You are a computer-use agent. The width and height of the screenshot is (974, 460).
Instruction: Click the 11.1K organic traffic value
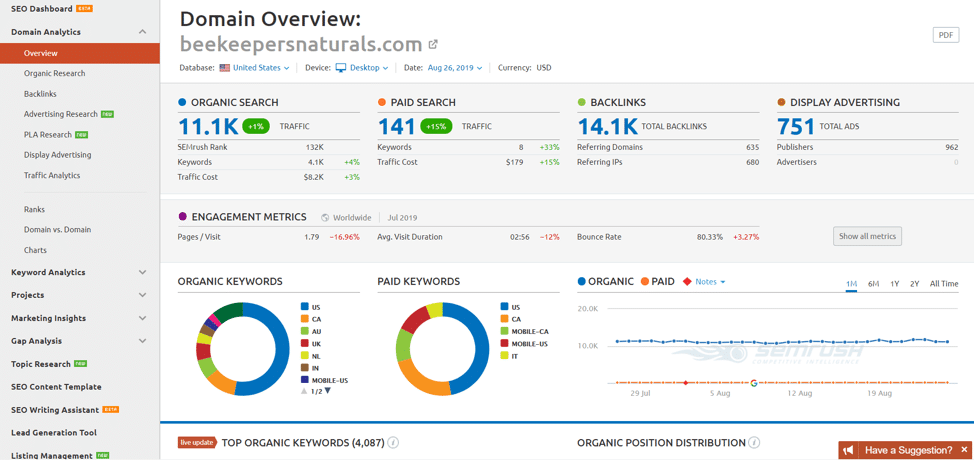click(x=208, y=127)
